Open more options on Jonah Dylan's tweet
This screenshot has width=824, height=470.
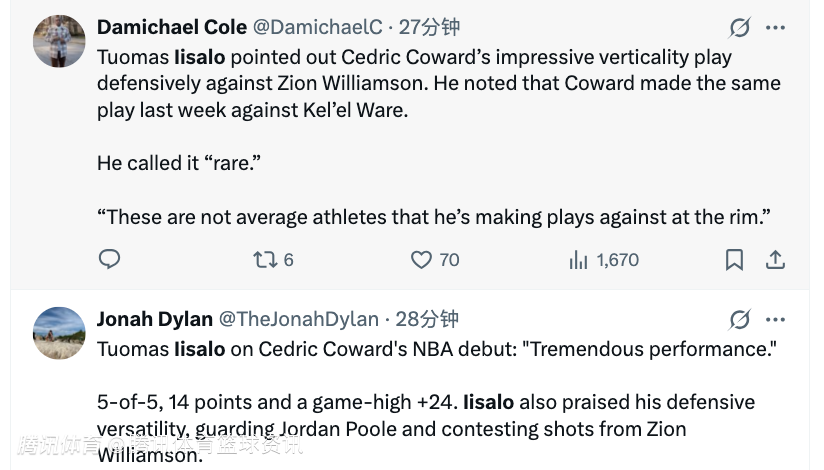(775, 320)
